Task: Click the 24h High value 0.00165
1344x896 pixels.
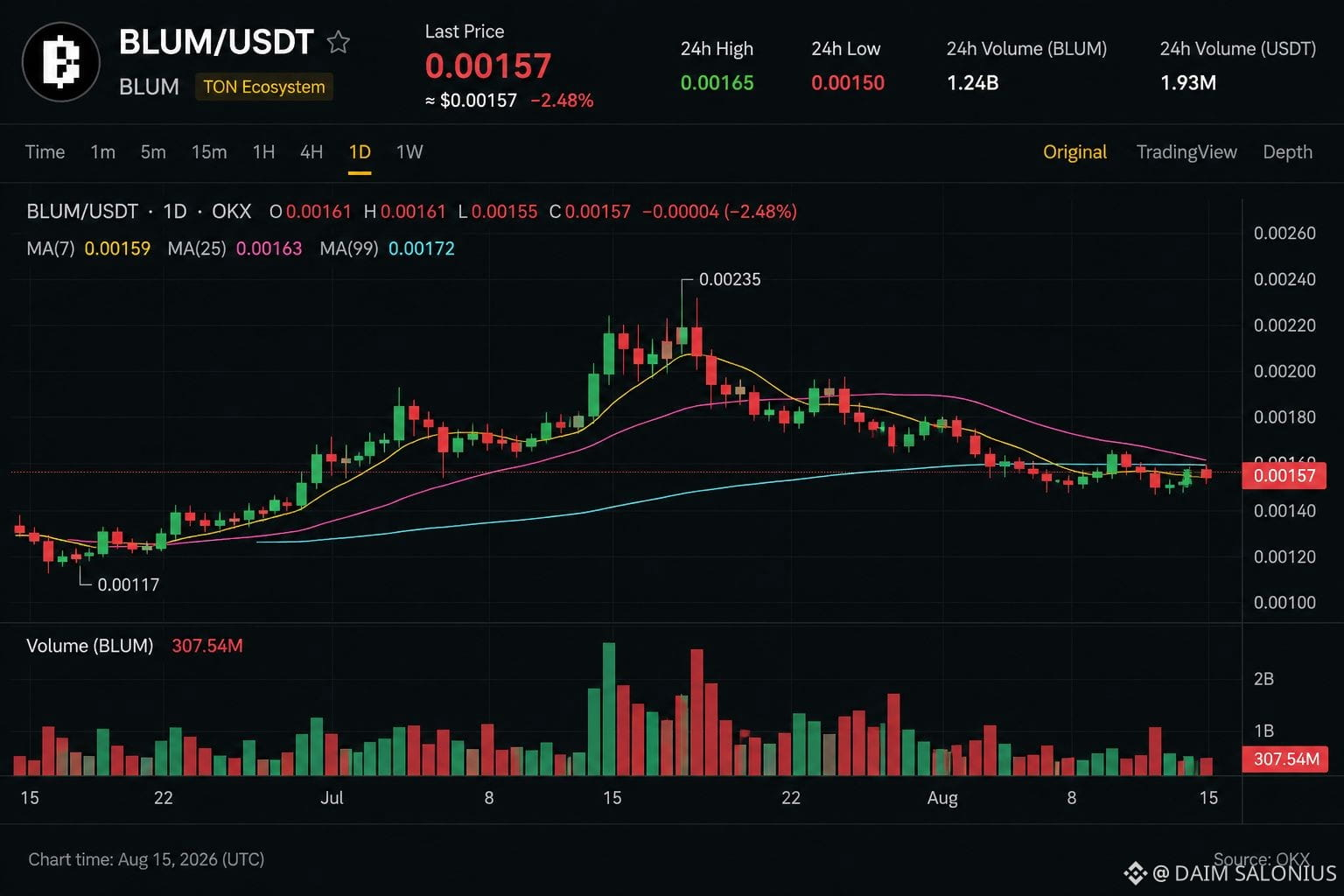Action: pyautogui.click(x=717, y=83)
